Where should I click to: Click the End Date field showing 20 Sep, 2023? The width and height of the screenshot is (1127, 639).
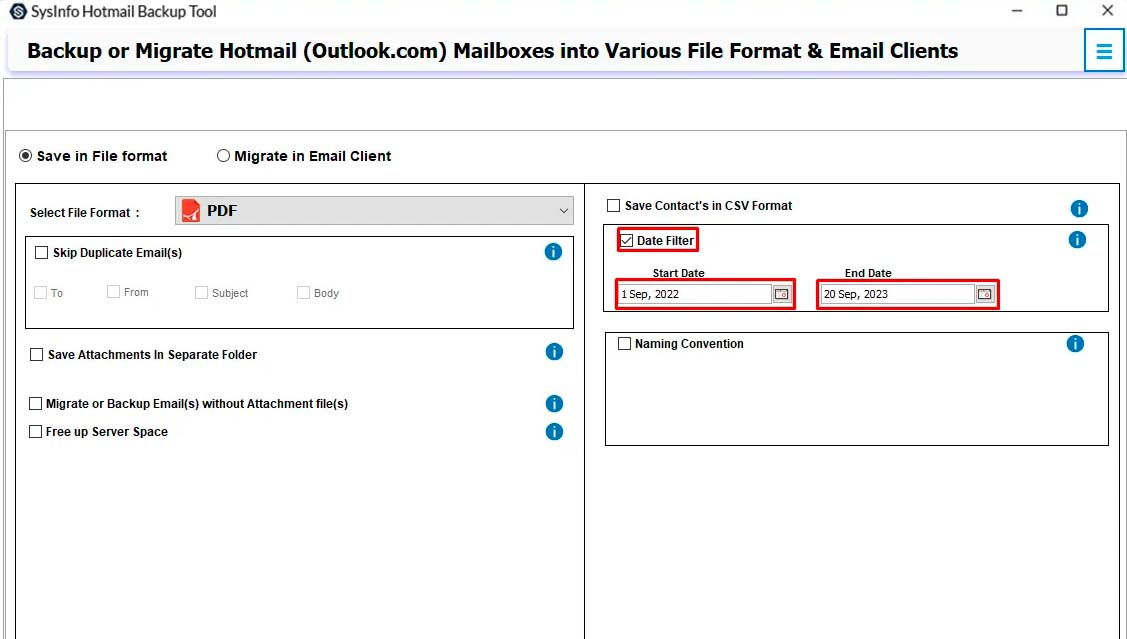point(898,294)
